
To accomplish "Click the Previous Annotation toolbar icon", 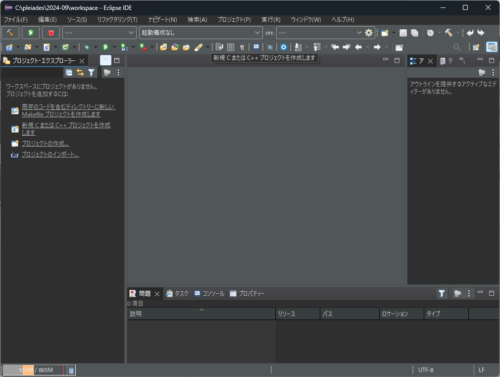I will 317,47.
